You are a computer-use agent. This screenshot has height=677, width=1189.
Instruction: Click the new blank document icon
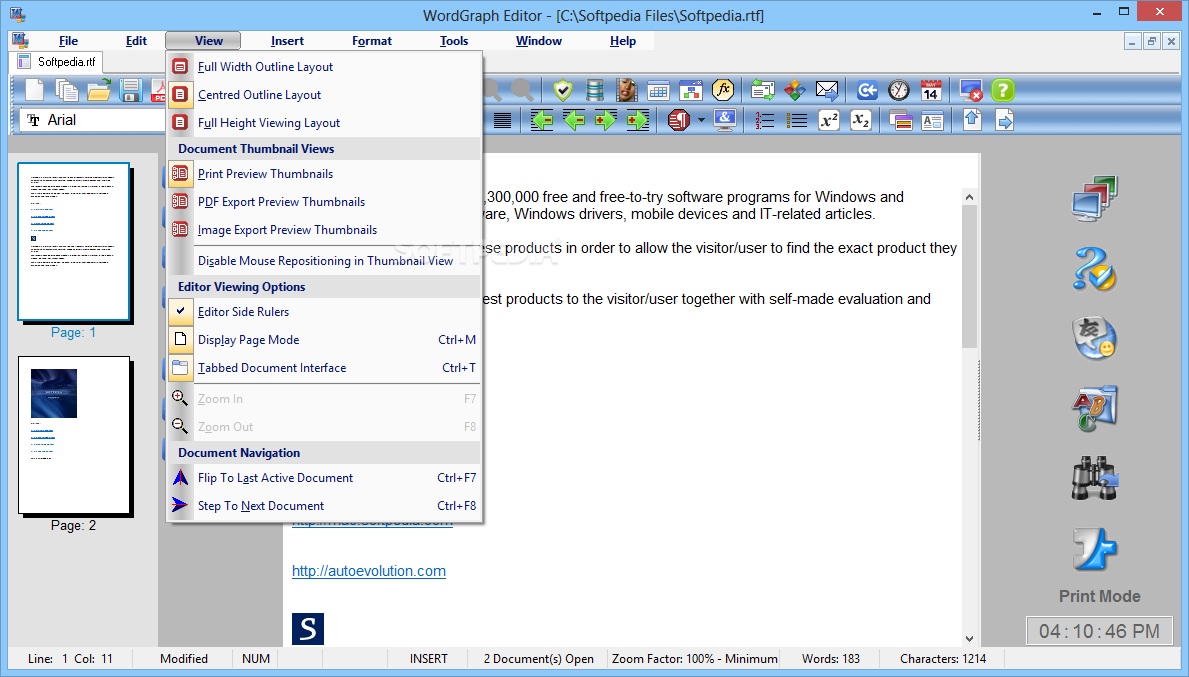[35, 90]
